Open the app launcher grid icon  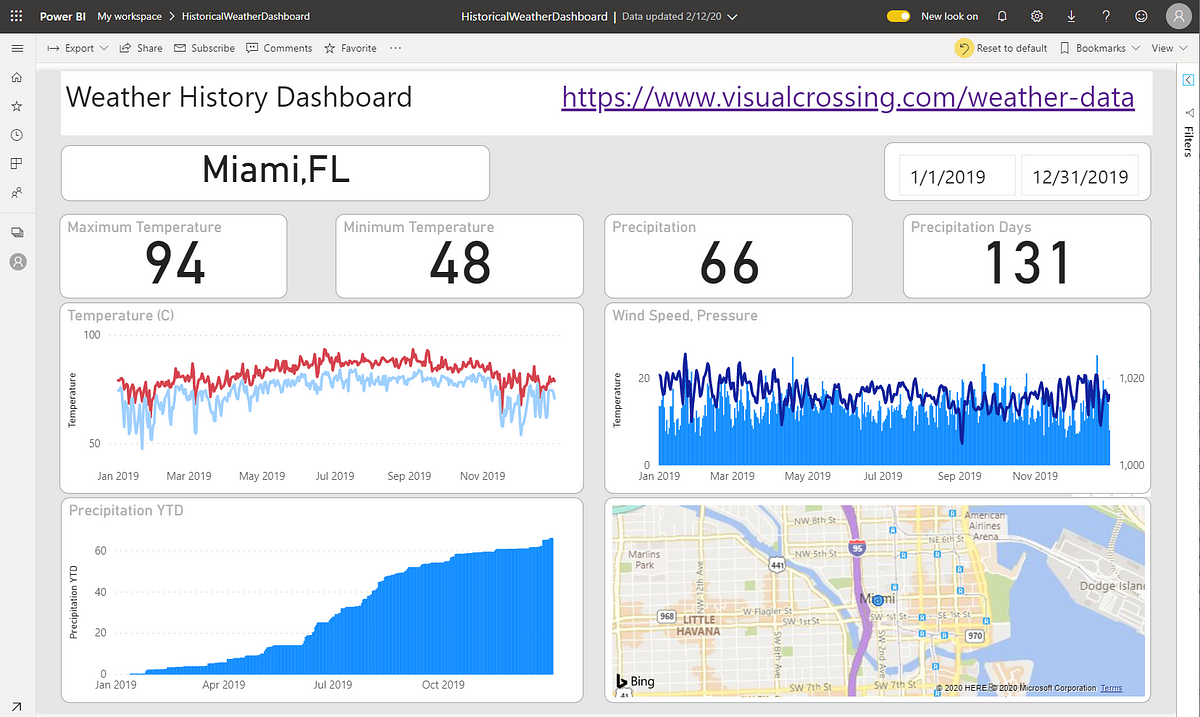(16, 16)
